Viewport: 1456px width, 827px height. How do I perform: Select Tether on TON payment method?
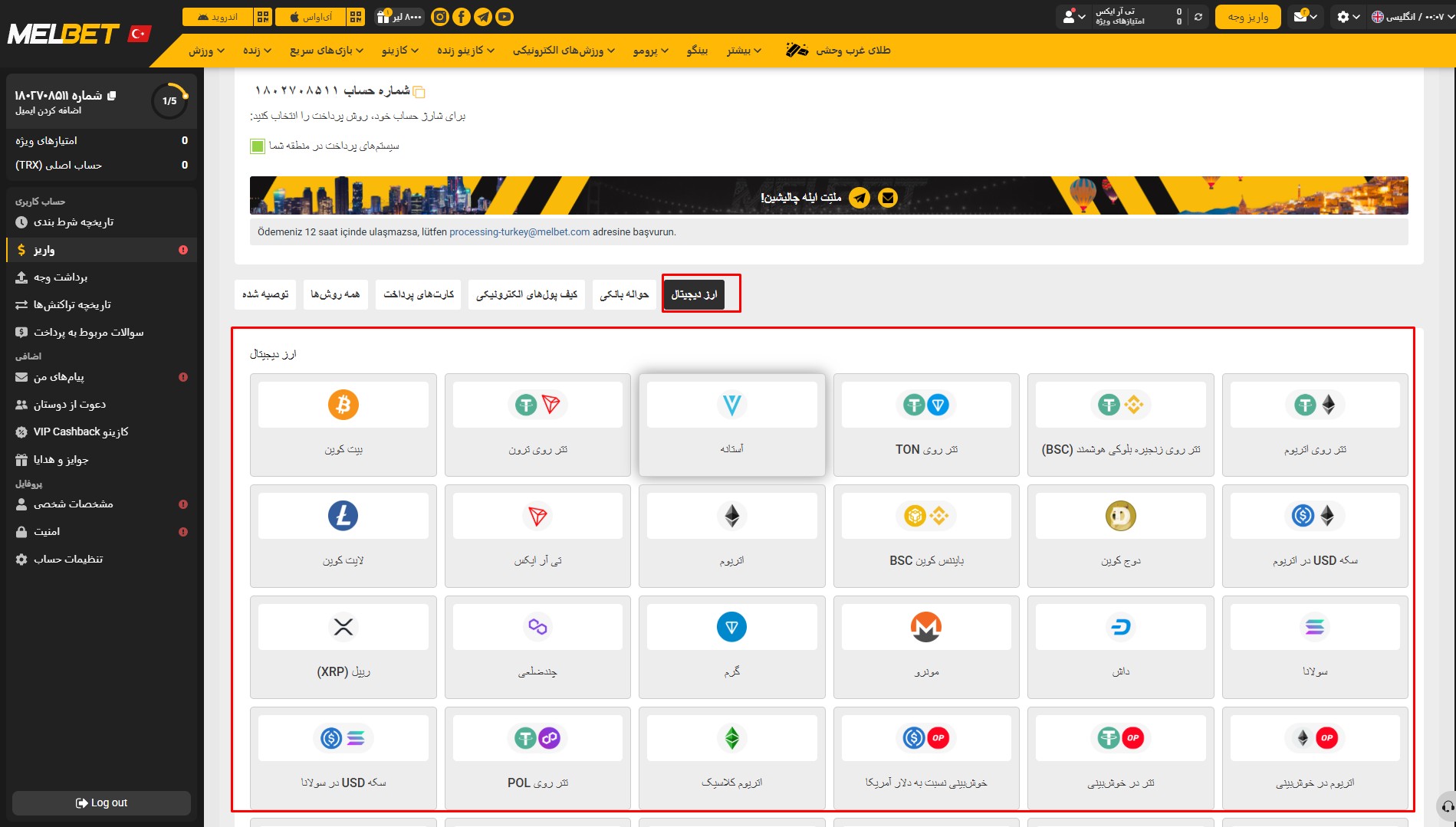[926, 425]
